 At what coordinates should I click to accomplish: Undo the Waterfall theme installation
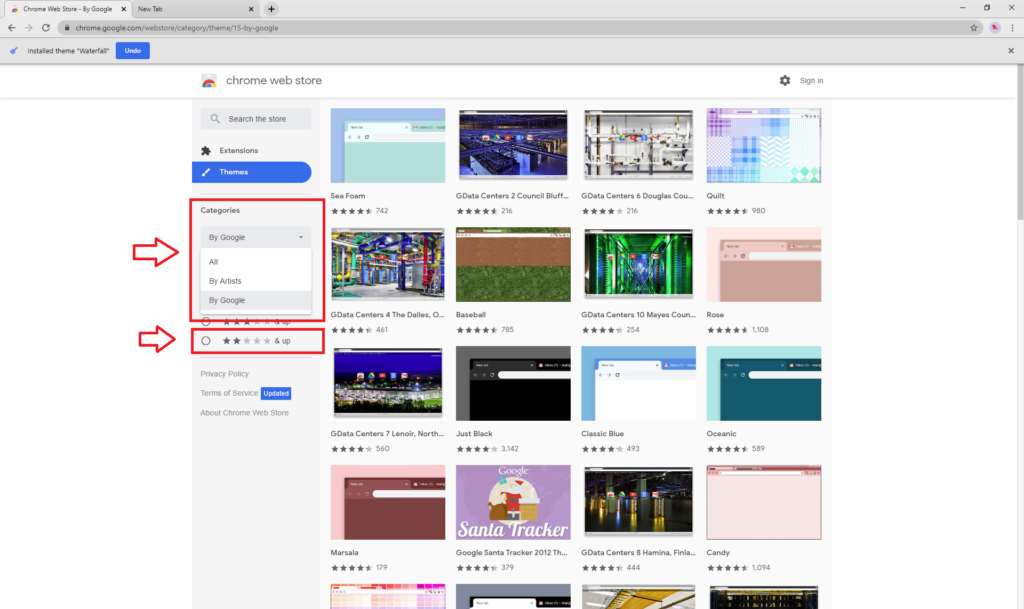132,50
